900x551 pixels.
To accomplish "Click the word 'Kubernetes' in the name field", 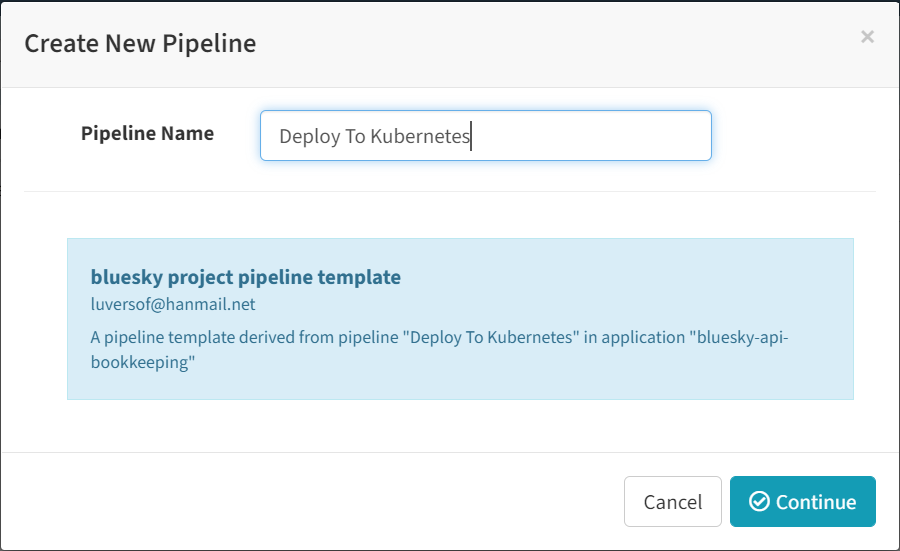I will click(x=420, y=137).
